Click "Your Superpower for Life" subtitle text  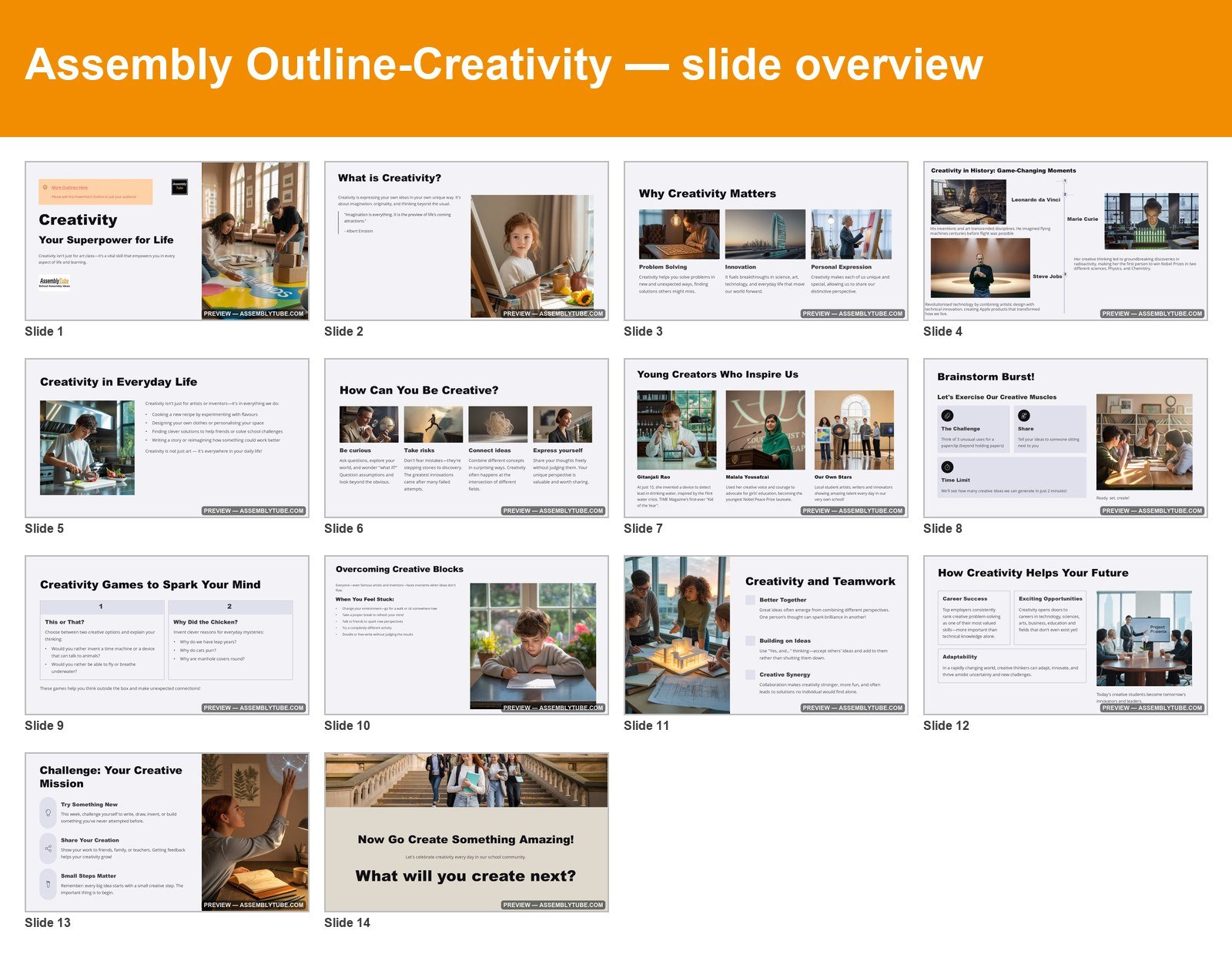(x=106, y=240)
